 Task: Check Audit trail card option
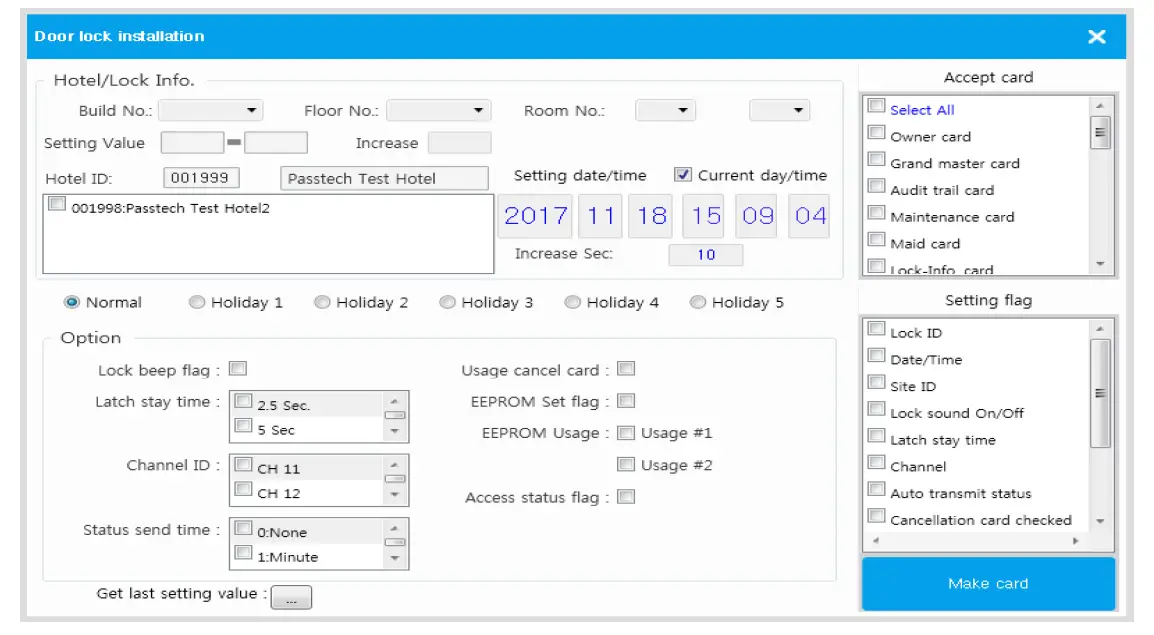click(x=876, y=185)
